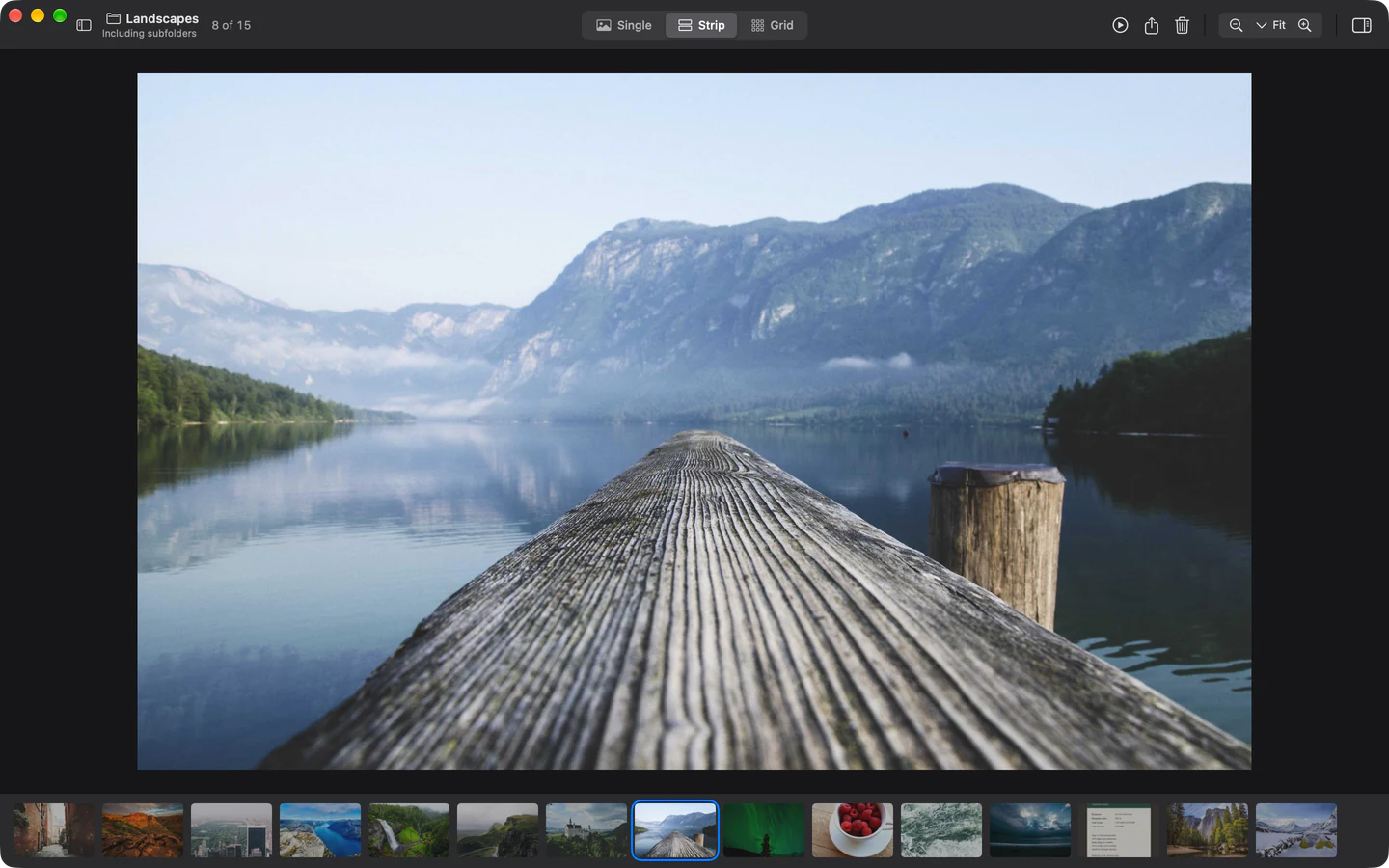Enter full screen with the green button
The height and width of the screenshot is (868, 1389).
[x=60, y=15]
